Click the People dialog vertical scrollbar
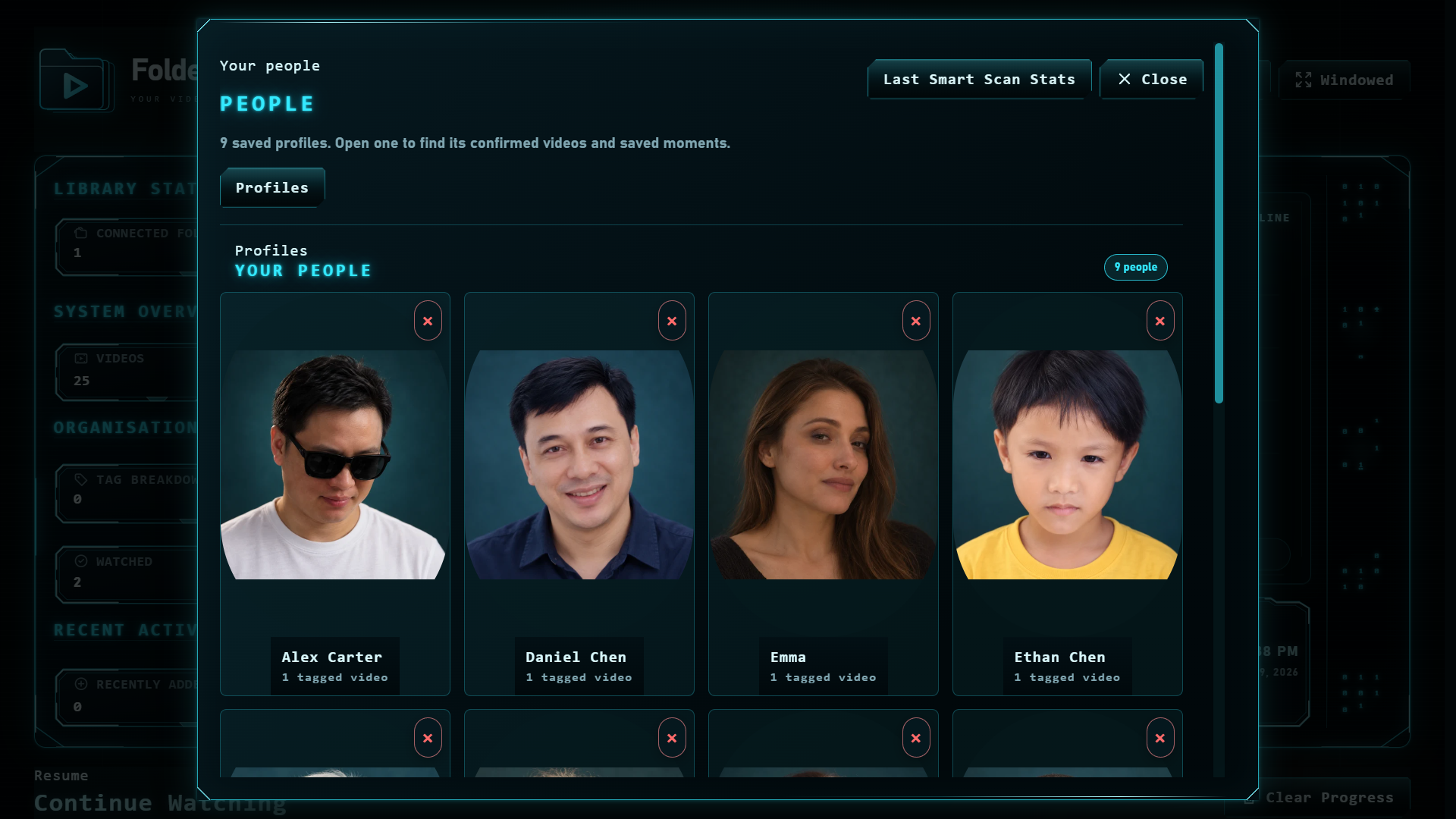This screenshot has height=819, width=1456. 1219,223
